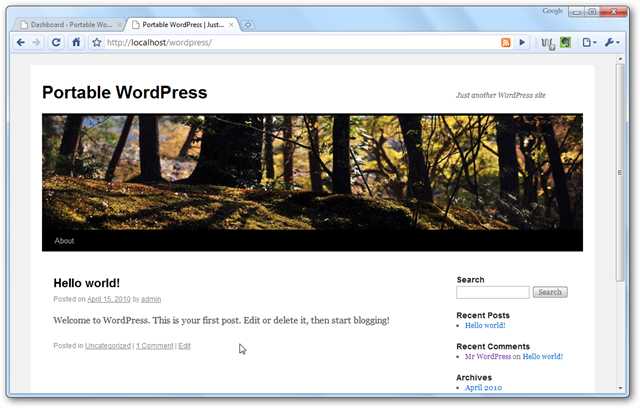Click the orange RSS feed icon
640x408 pixels.
[x=506, y=42]
